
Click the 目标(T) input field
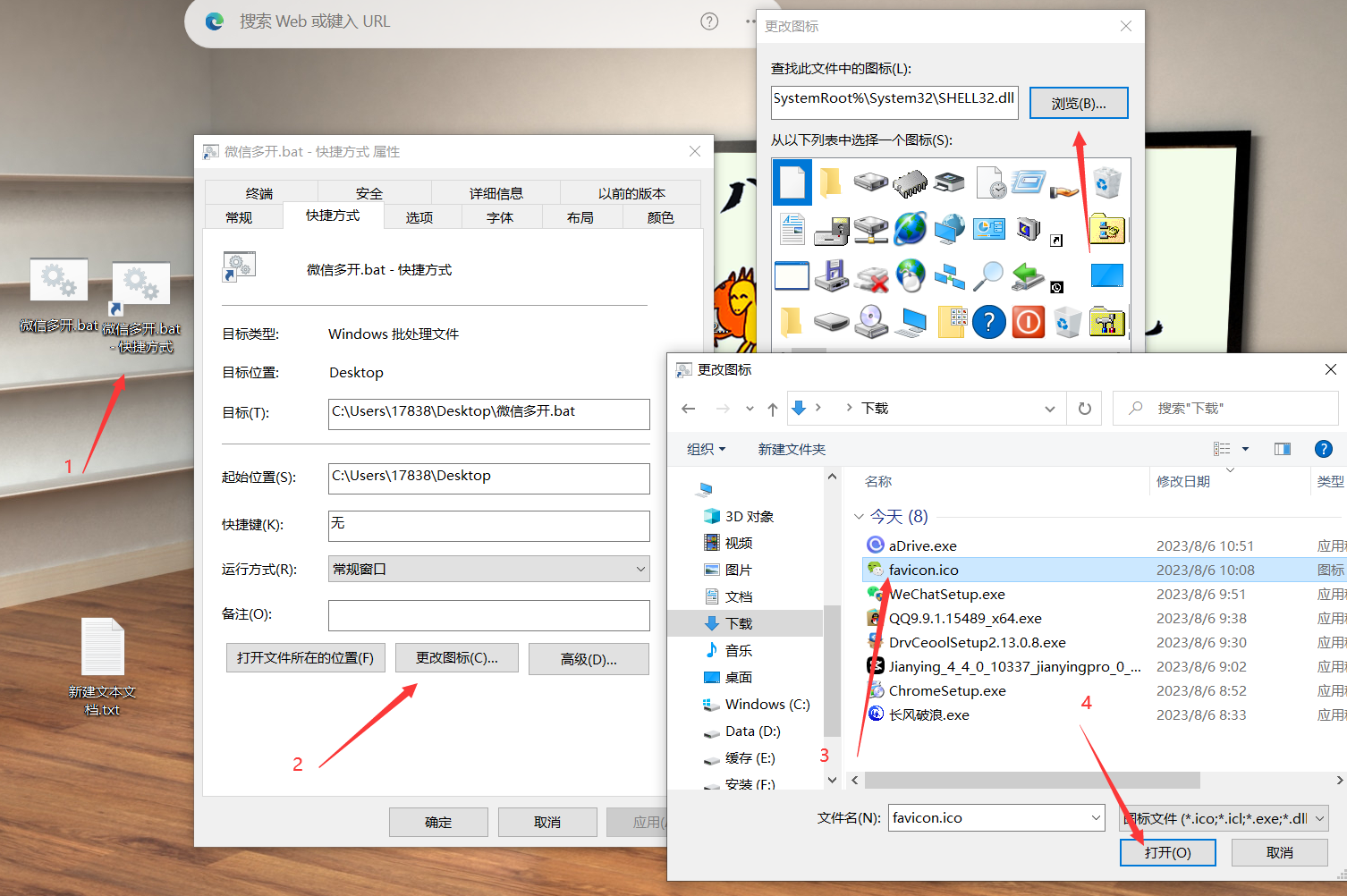[x=489, y=414]
